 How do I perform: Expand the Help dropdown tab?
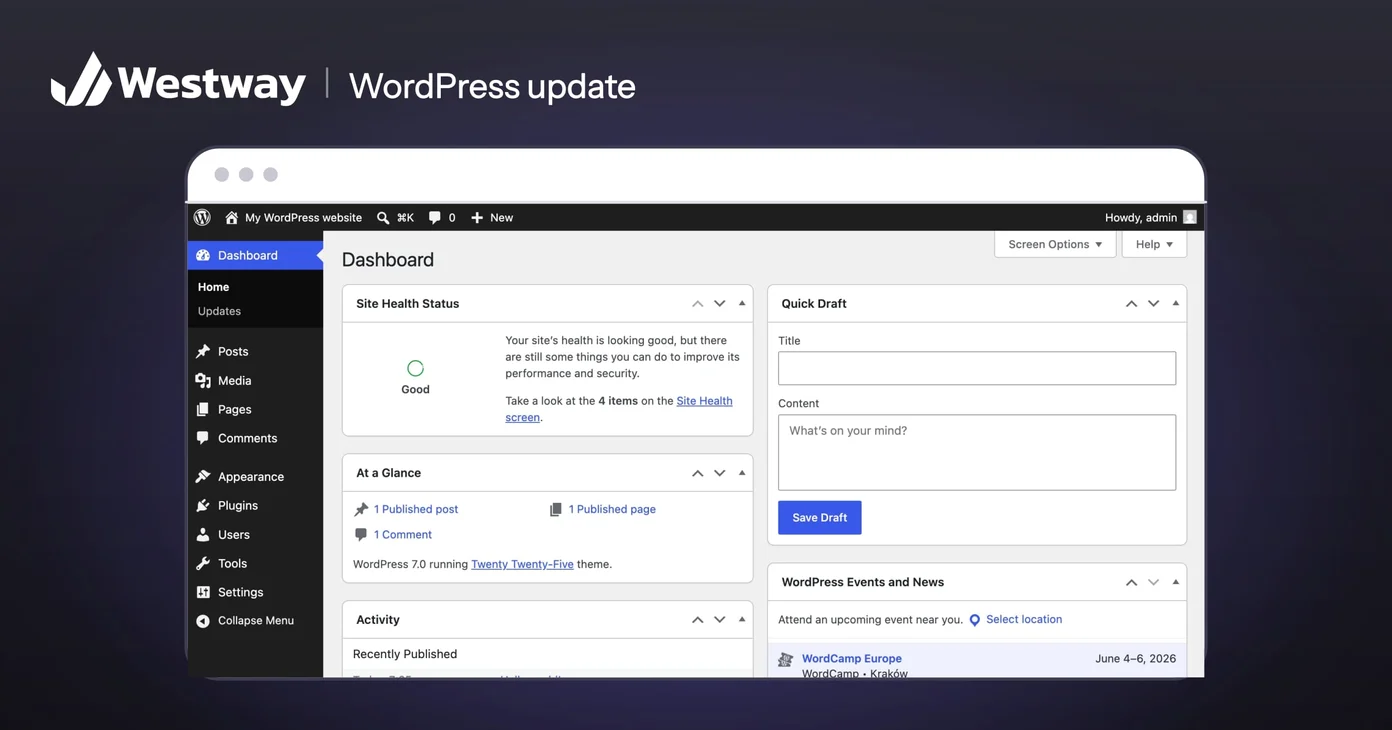click(x=1154, y=244)
